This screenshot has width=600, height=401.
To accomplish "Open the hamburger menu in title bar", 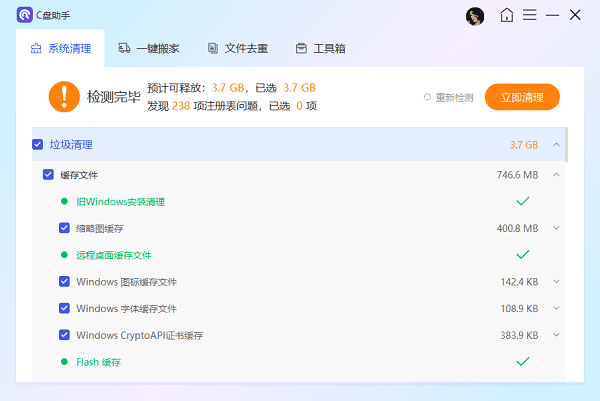I will coord(529,15).
